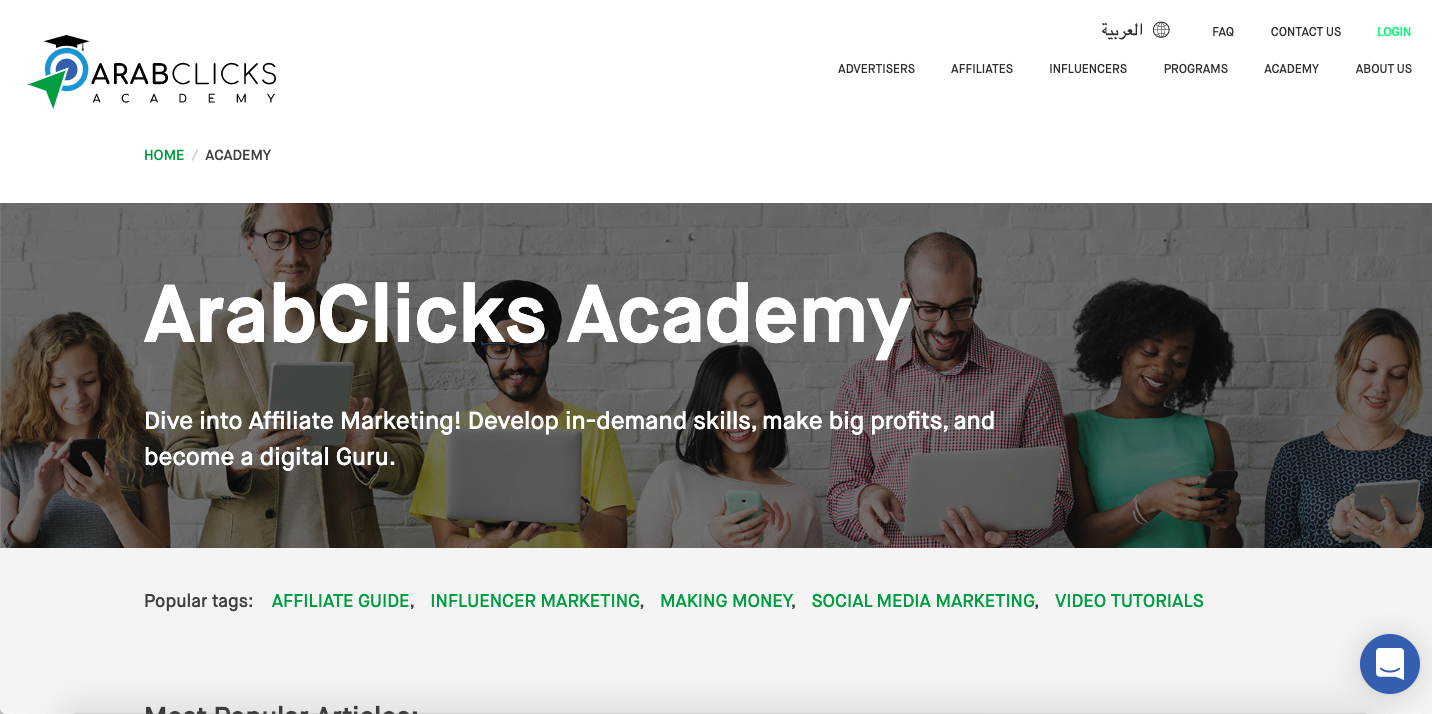
Task: Select the Affiliate Guide tag
Action: (341, 601)
